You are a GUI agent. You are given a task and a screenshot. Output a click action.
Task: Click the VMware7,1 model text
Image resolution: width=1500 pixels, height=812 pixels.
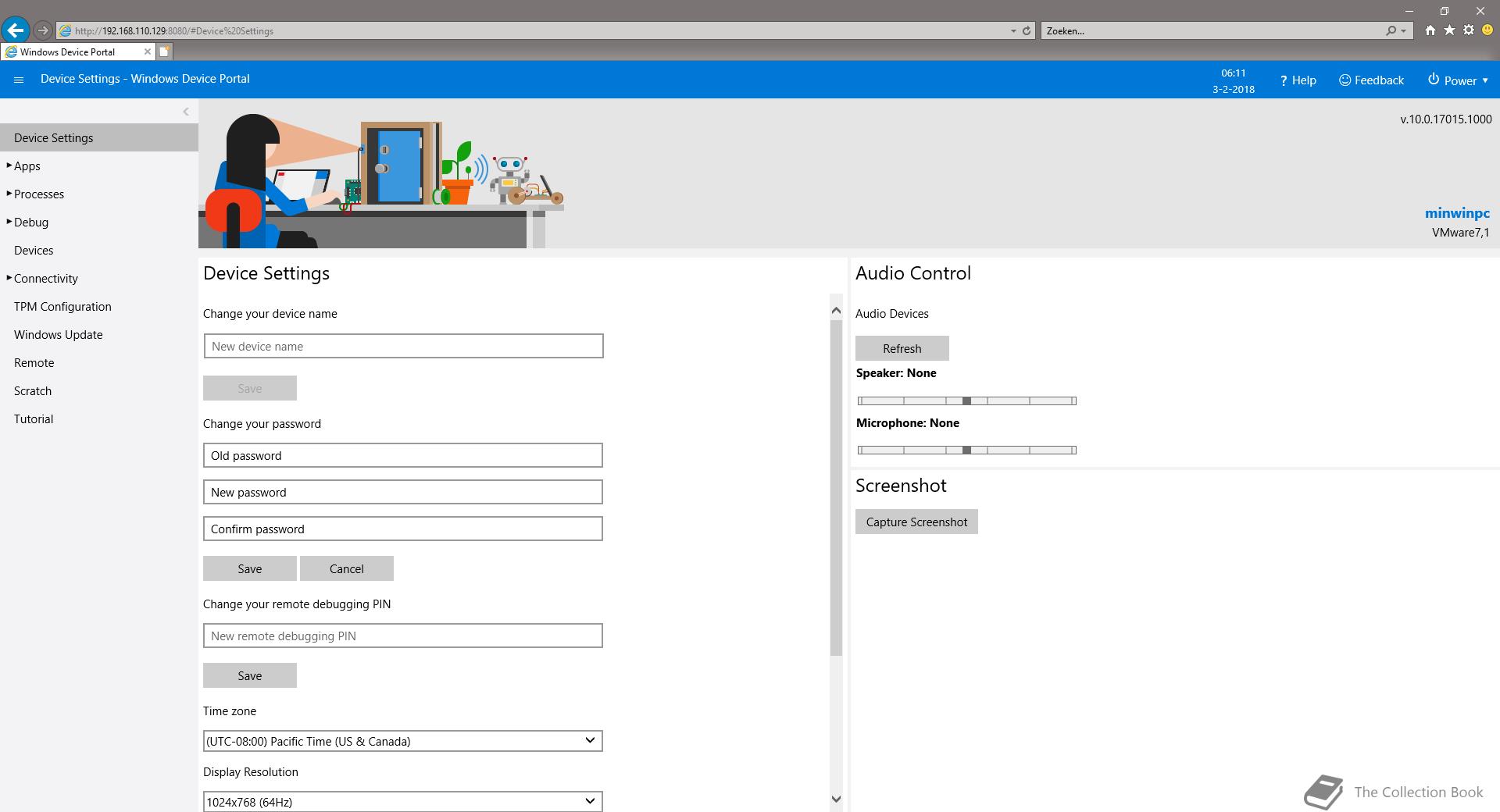pos(1461,232)
